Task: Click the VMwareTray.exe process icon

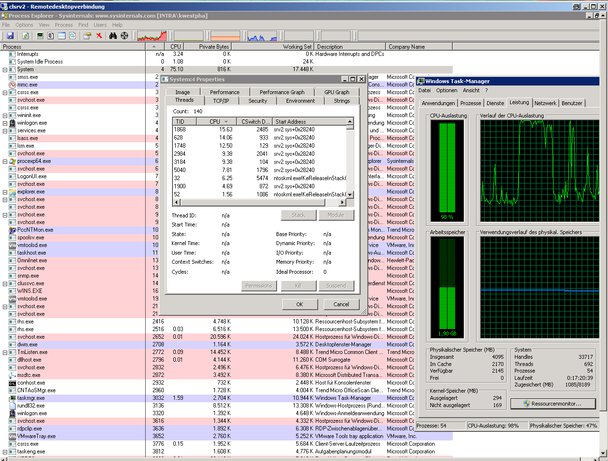Action: (x=12, y=436)
